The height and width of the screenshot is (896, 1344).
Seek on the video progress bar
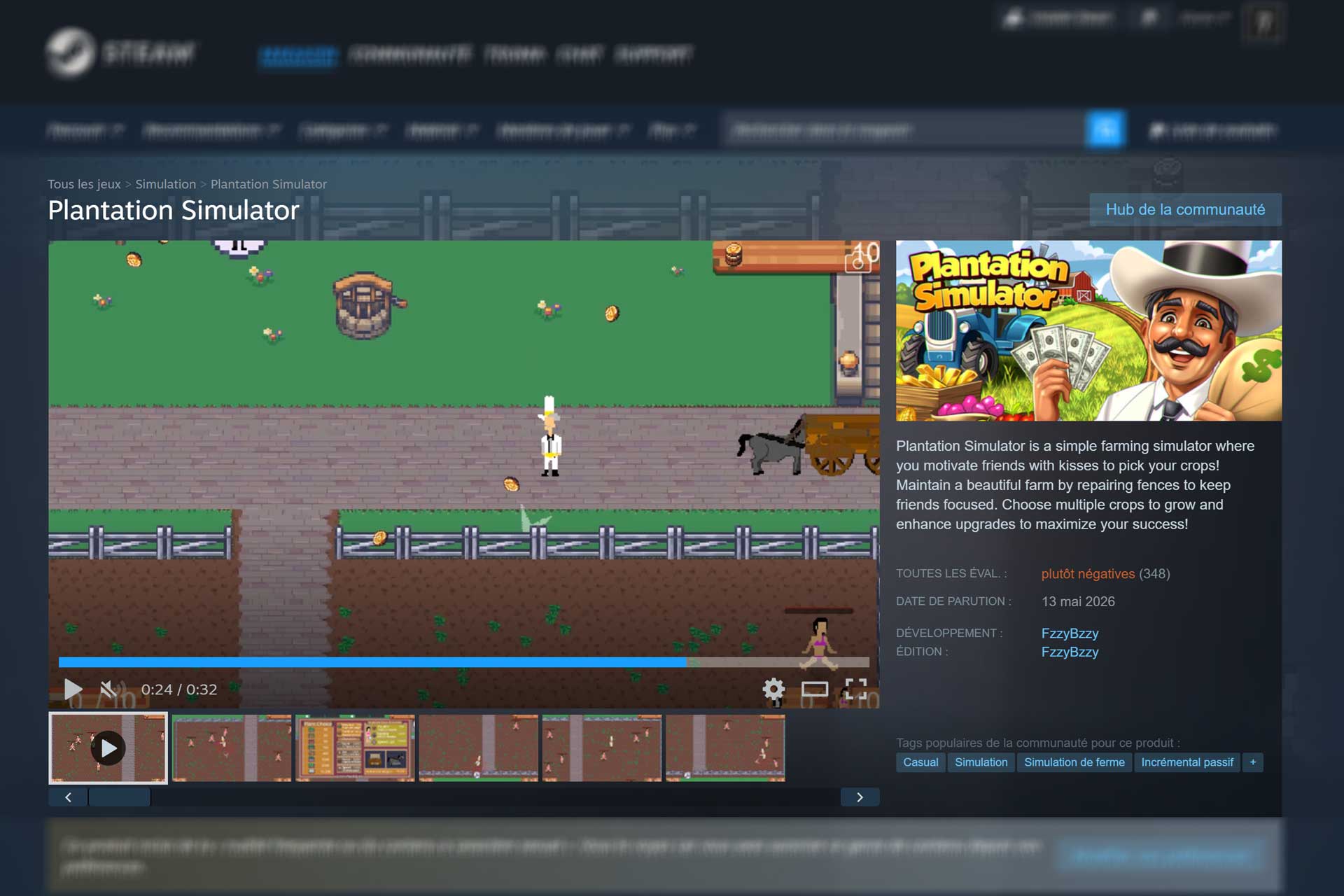pos(464,662)
